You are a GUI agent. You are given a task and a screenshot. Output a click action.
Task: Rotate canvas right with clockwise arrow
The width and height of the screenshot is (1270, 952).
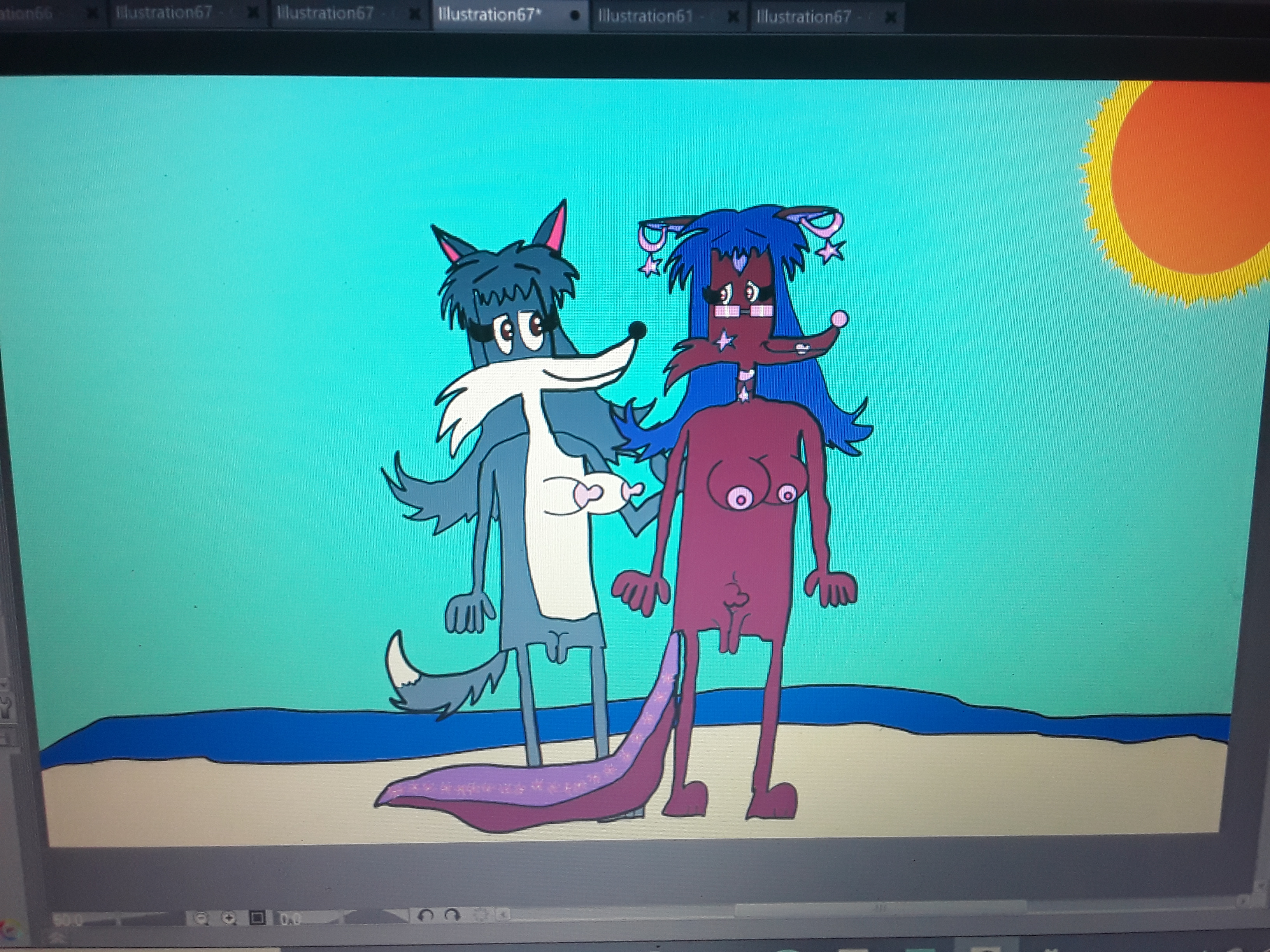tap(453, 915)
